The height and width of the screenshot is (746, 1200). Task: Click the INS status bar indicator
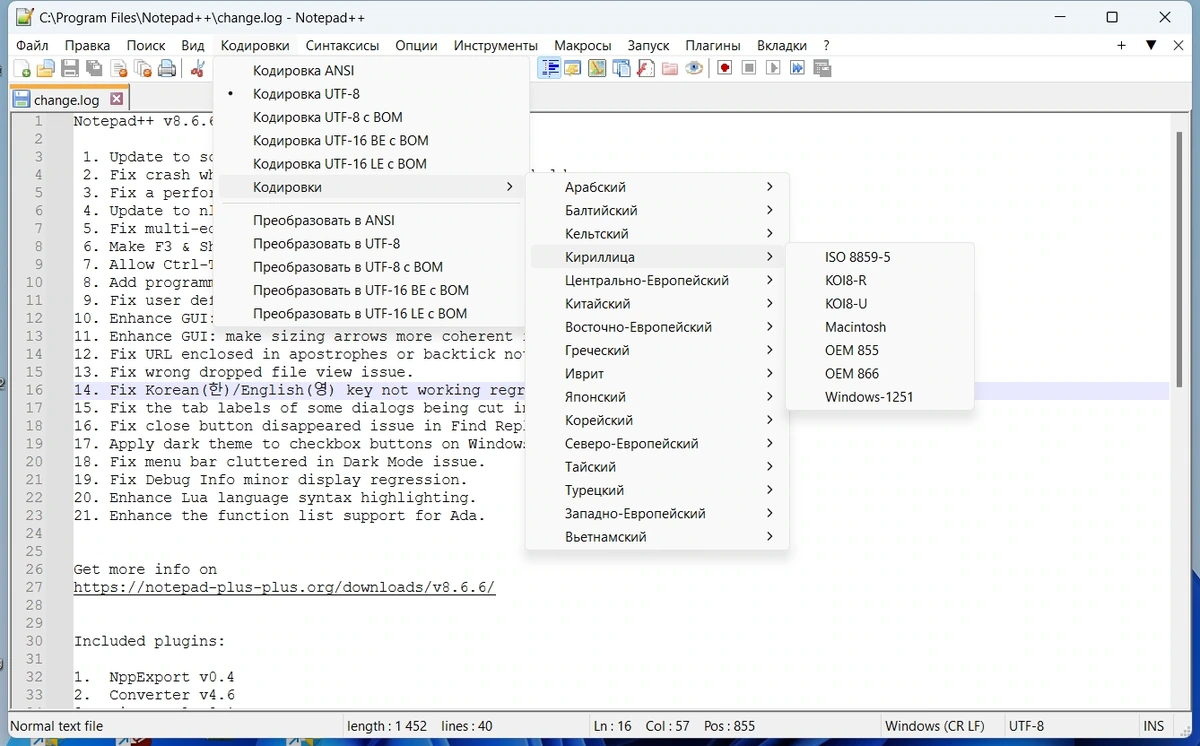point(1154,726)
